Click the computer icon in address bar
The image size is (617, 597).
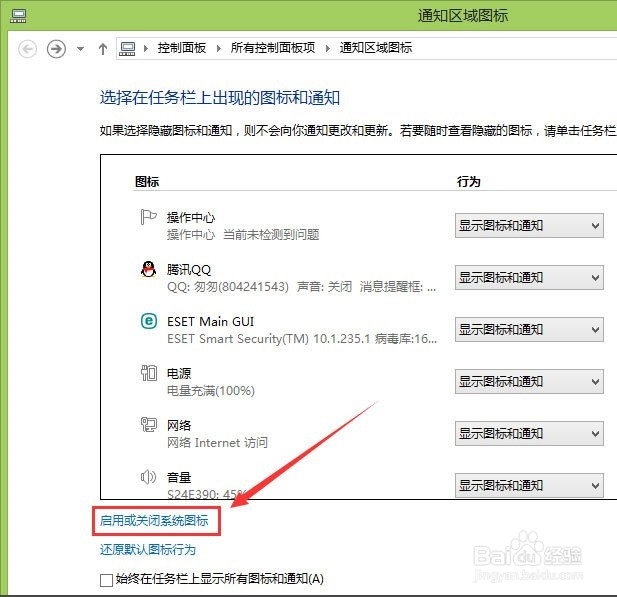[x=127, y=49]
